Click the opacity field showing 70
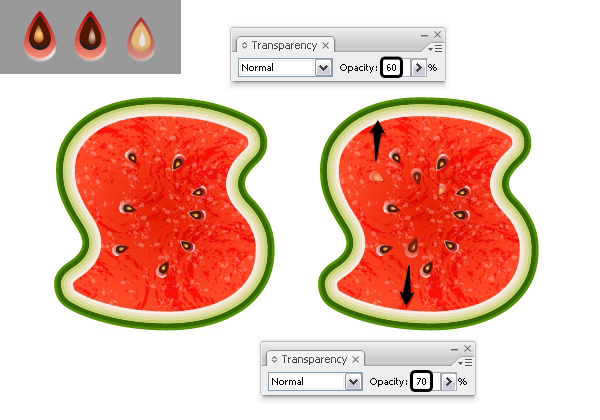Screen dimensions: 600x420 coord(421,381)
